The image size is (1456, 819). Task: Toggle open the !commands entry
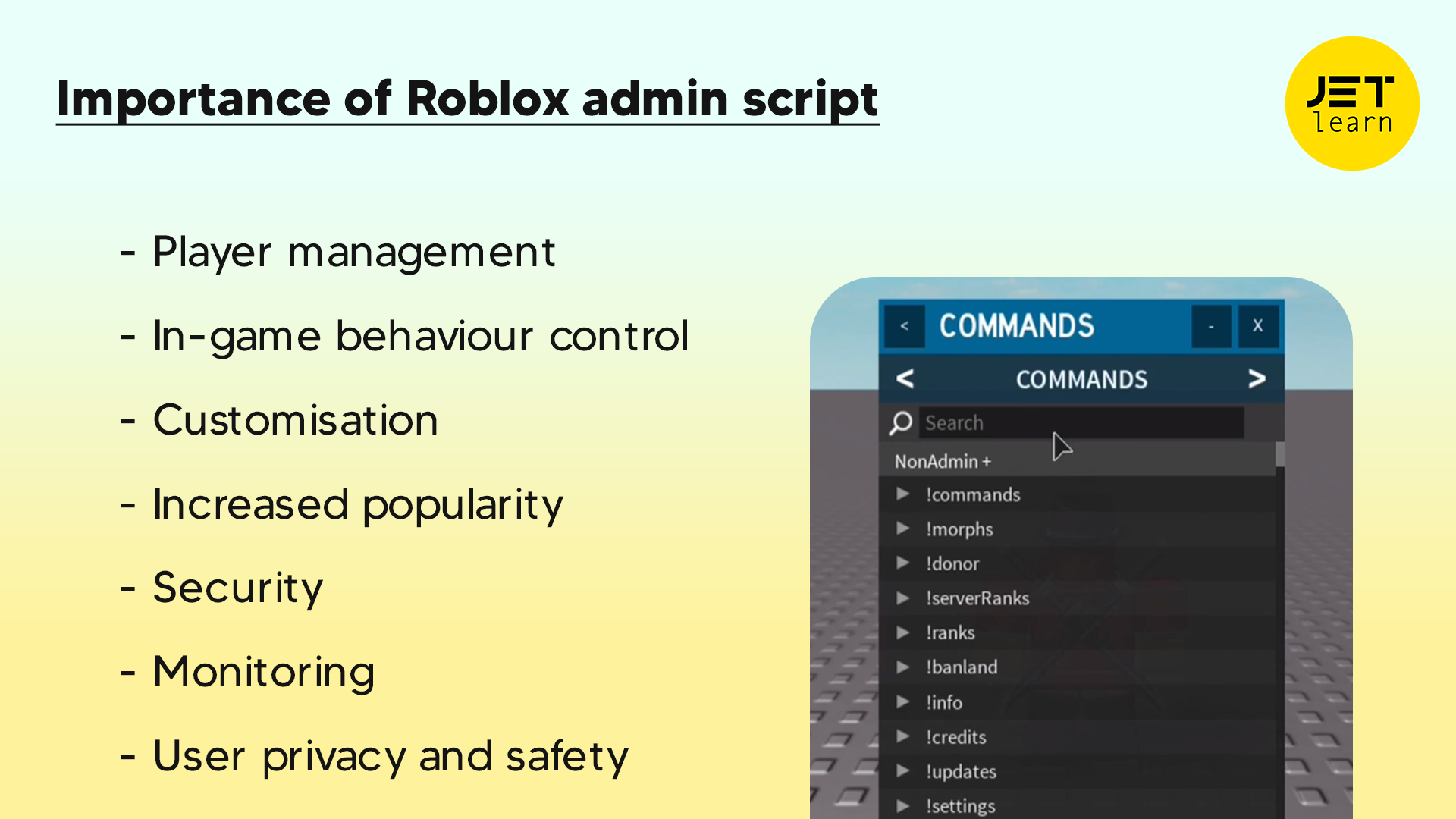(x=974, y=494)
